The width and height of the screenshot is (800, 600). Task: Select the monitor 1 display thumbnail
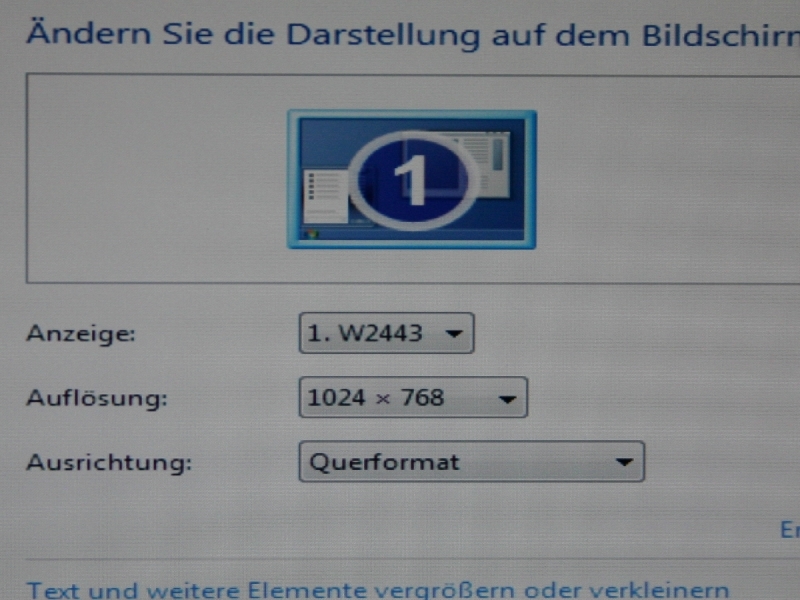[x=412, y=180]
